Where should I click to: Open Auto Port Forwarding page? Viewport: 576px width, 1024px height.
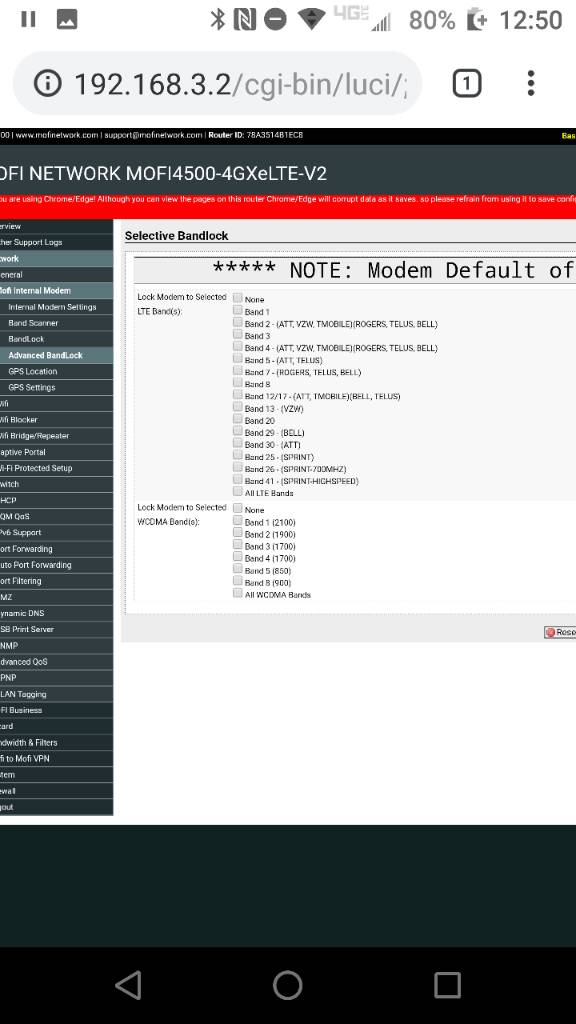56,565
